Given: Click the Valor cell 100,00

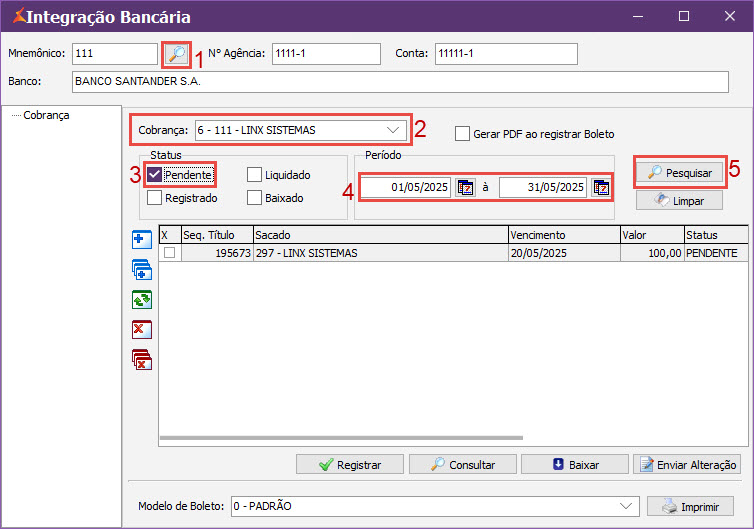Looking at the screenshot, I should [653, 253].
